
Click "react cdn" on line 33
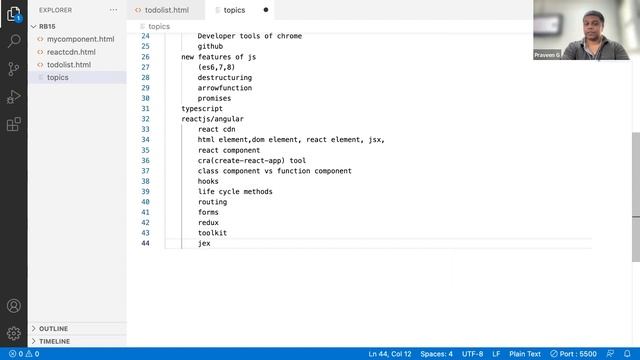pos(216,129)
